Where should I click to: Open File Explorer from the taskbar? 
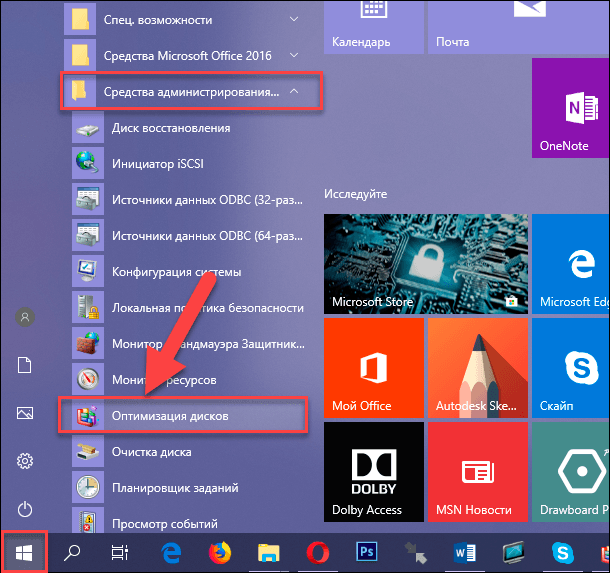click(268, 553)
